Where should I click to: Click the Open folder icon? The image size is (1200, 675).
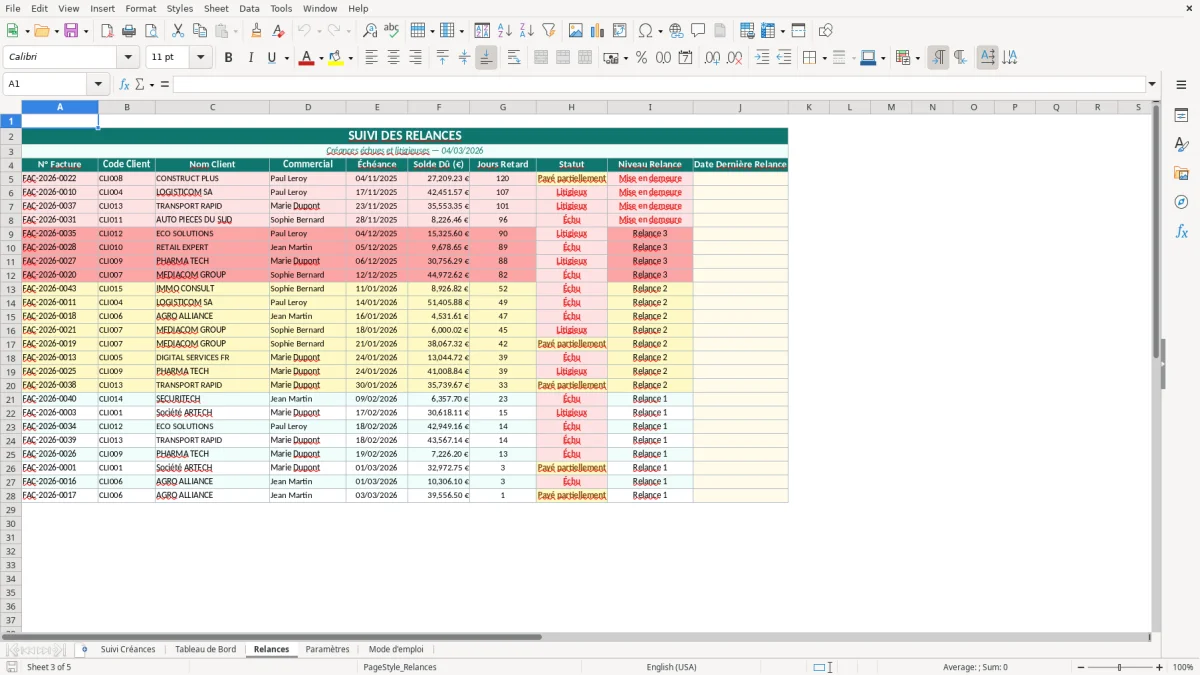point(41,31)
